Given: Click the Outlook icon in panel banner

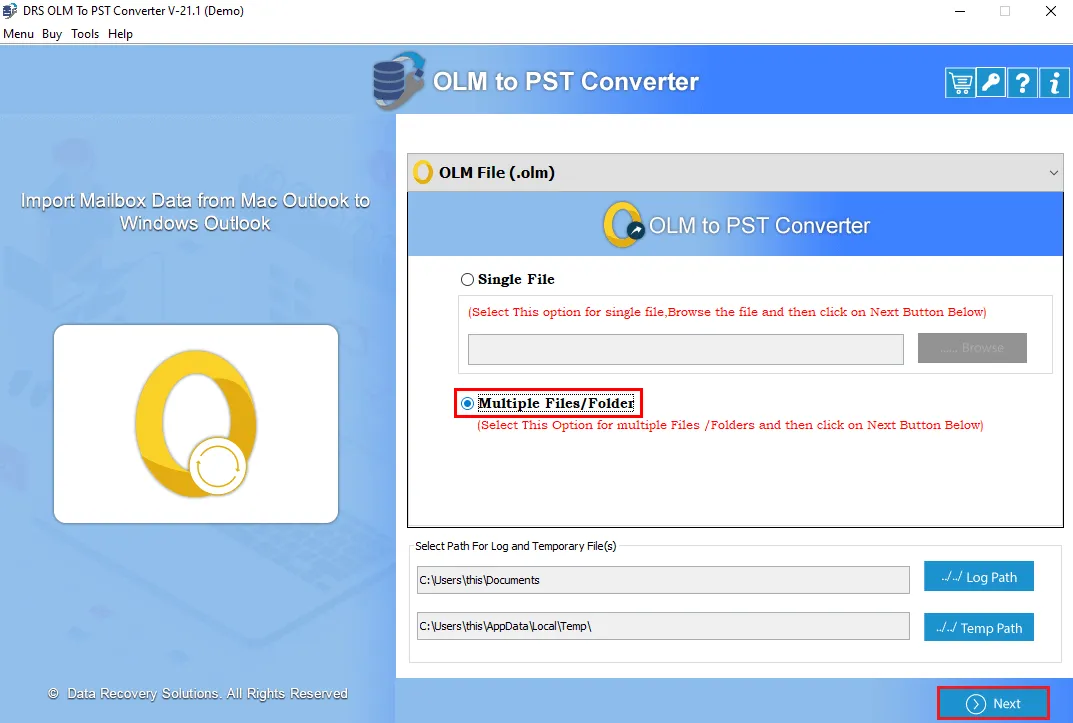Looking at the screenshot, I should 623,224.
